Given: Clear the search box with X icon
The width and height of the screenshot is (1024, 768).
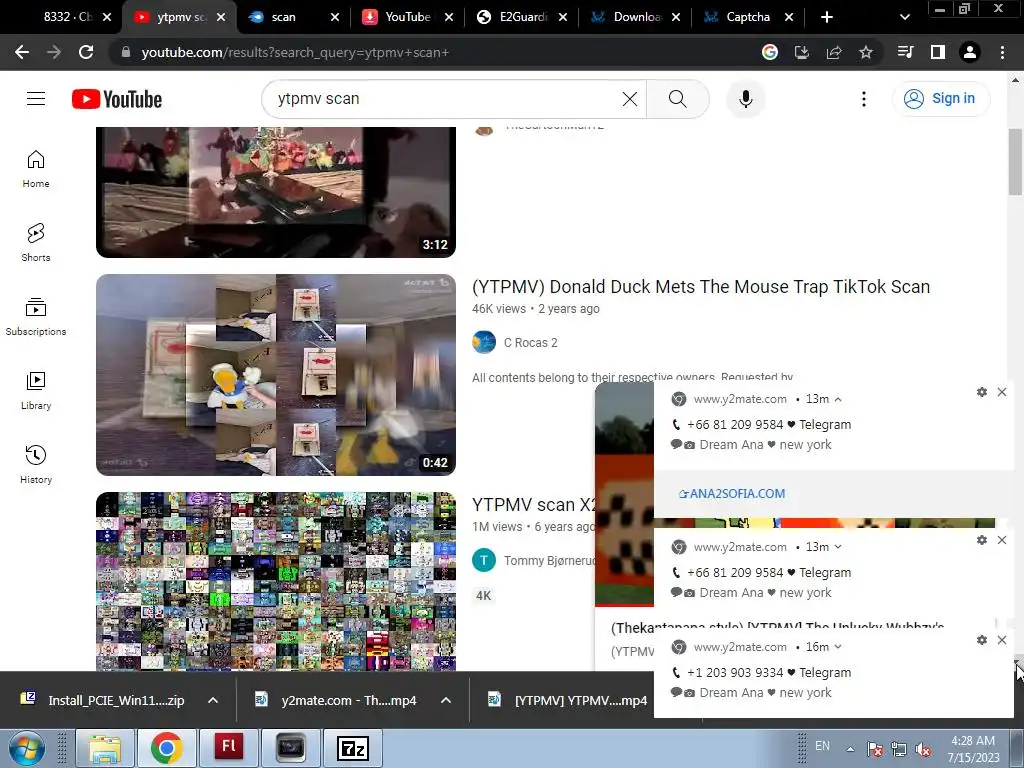Looking at the screenshot, I should pos(630,99).
